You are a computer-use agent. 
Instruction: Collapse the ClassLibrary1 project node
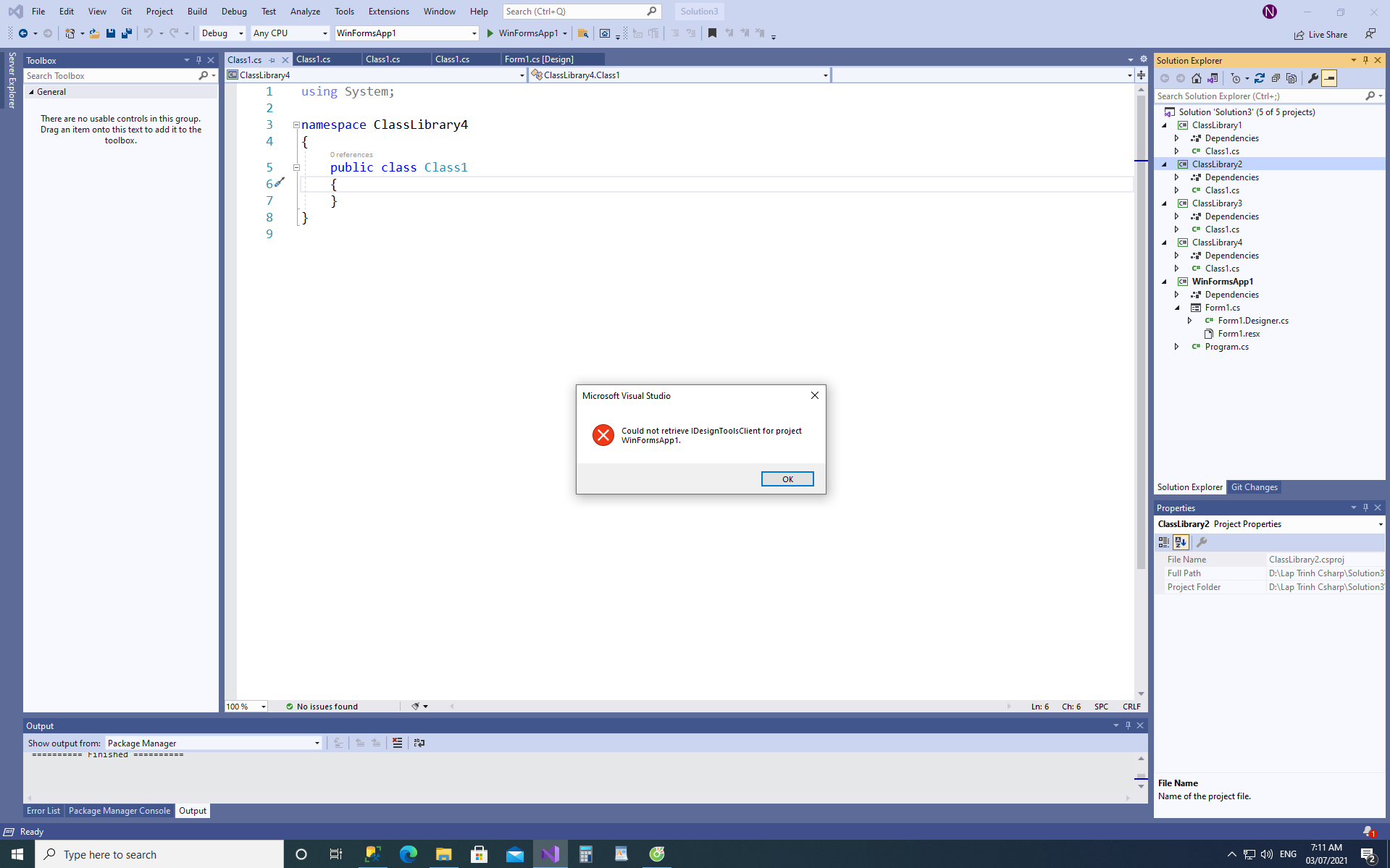[x=1165, y=125]
